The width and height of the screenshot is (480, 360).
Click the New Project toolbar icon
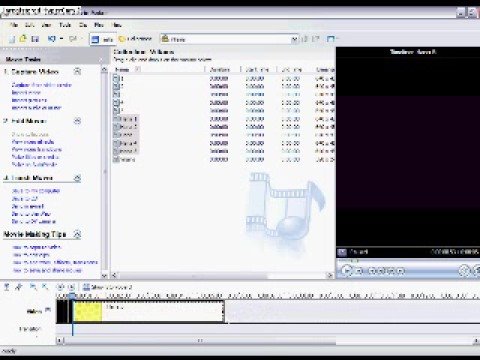point(12,39)
